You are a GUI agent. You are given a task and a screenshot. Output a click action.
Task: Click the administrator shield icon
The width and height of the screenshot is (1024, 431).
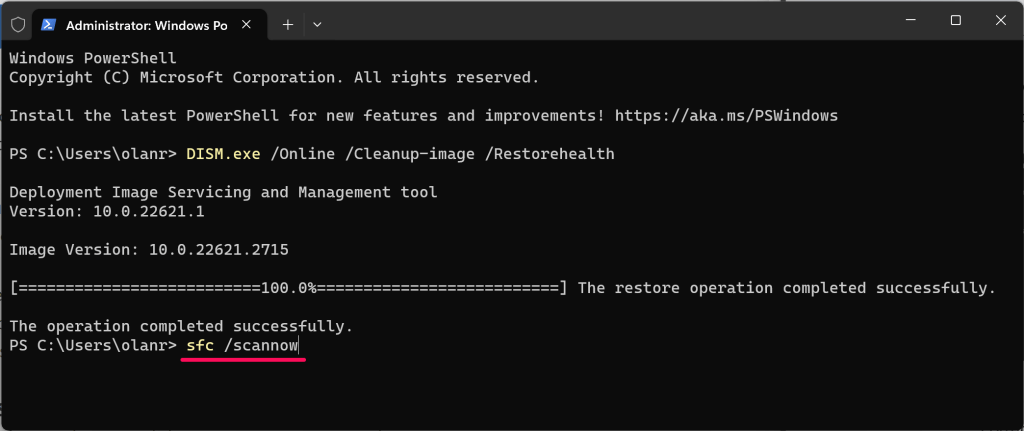(x=17, y=24)
